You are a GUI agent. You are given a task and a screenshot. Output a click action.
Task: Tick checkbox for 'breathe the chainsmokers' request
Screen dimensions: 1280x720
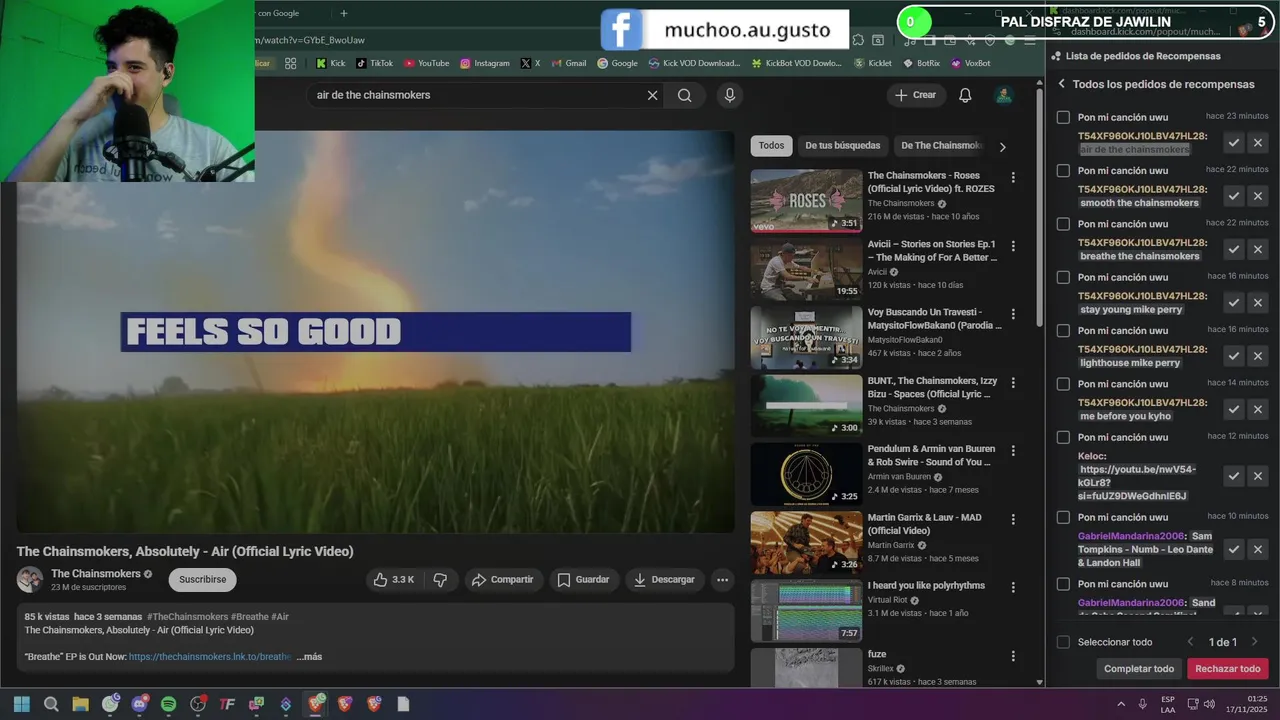[x=1063, y=224]
